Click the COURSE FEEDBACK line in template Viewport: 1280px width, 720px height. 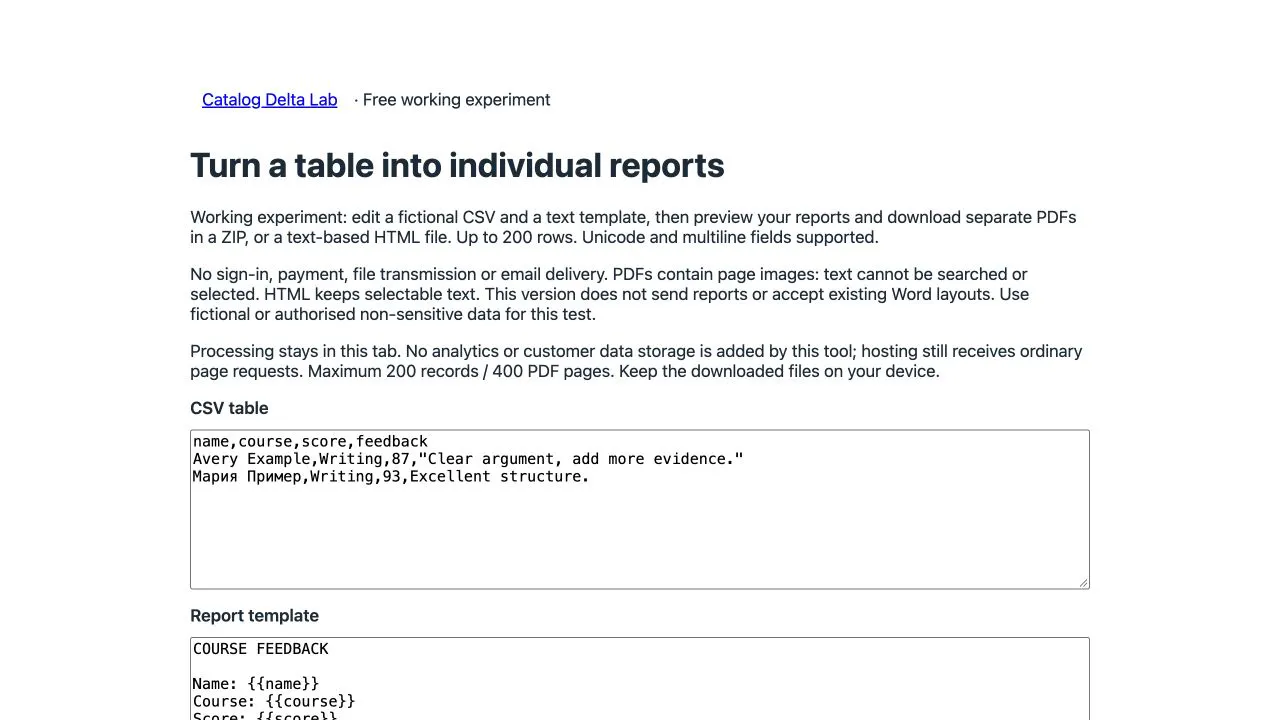tap(260, 649)
